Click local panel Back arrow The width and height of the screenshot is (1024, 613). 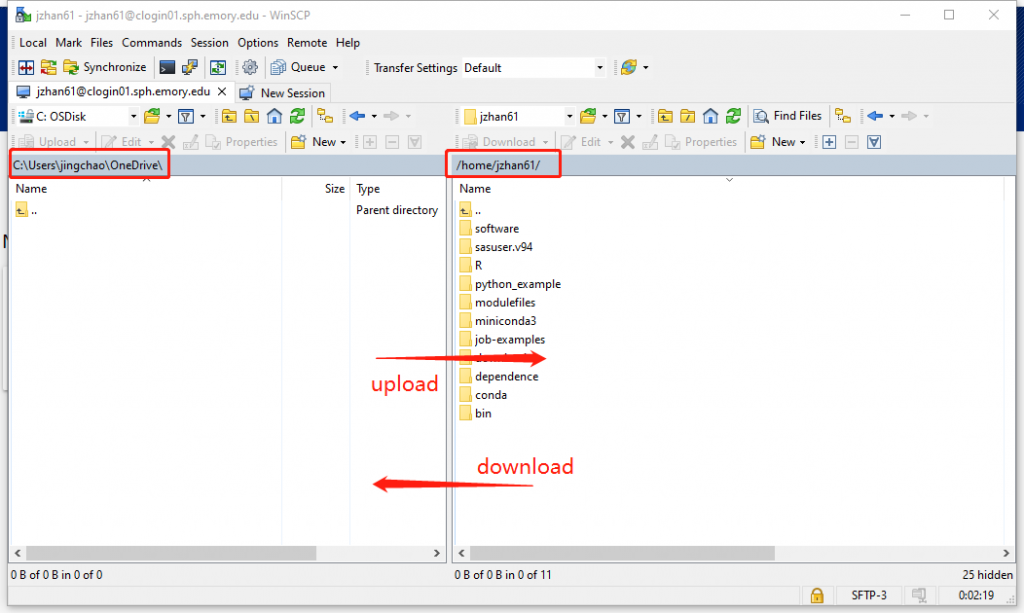point(357,116)
